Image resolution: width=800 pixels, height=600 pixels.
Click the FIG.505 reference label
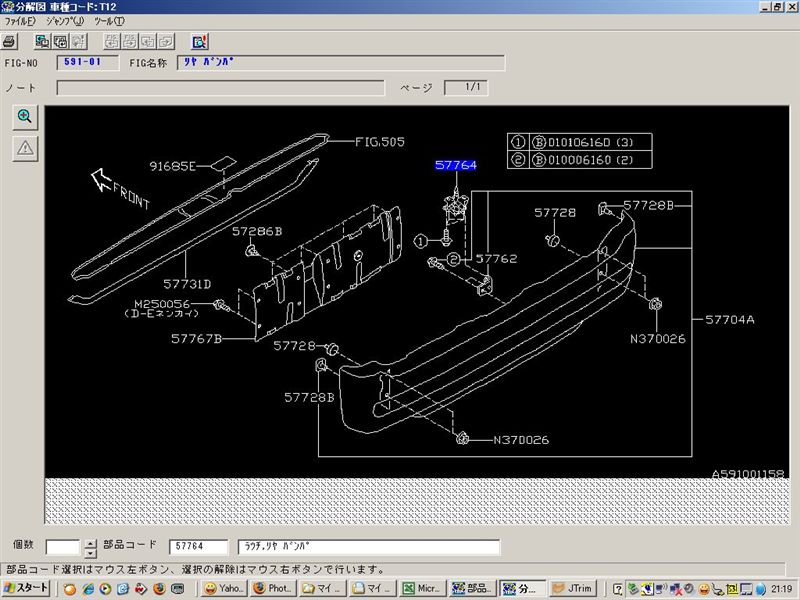point(380,142)
